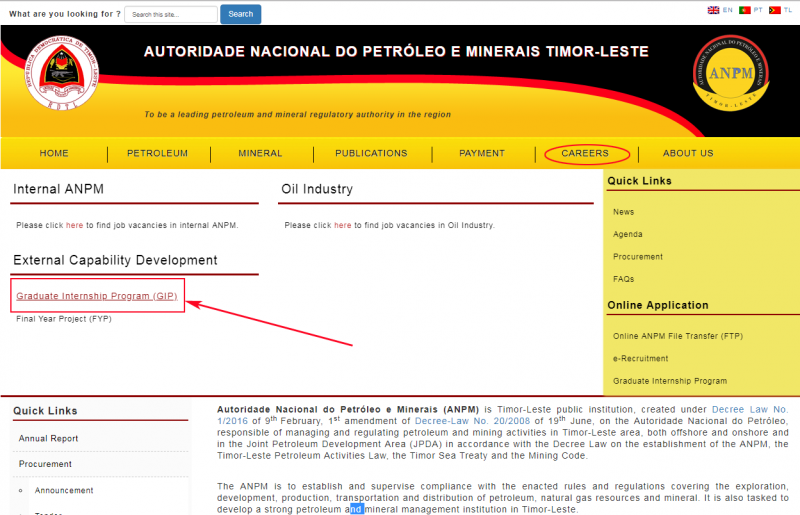The width and height of the screenshot is (800, 515).
Task: Click the 'Online Application' heading
Action: pyautogui.click(x=658, y=305)
